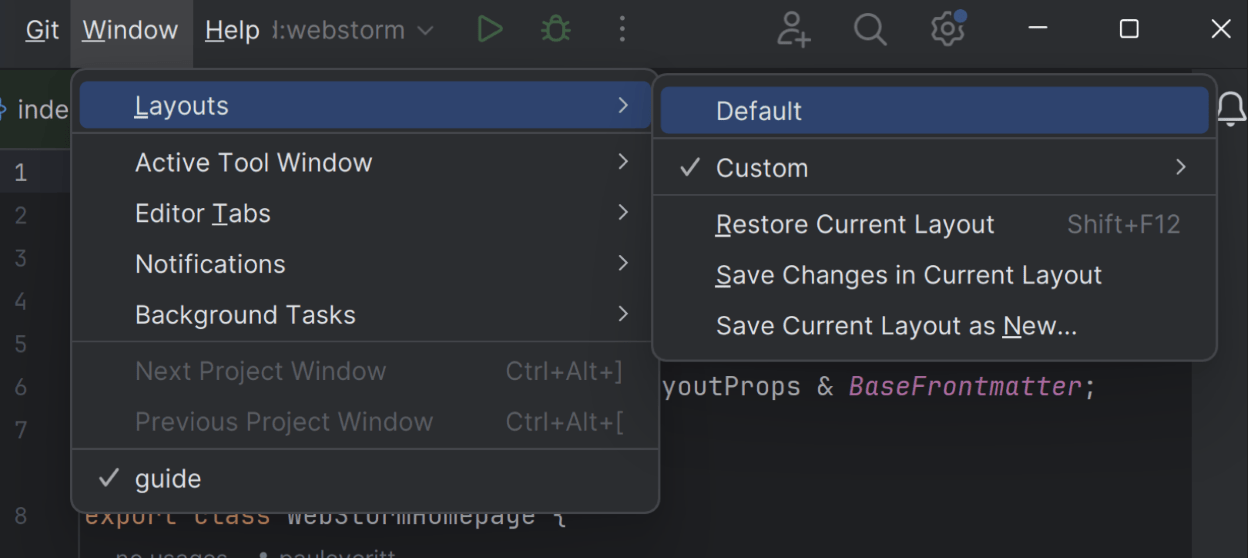The image size is (1248, 558).
Task: Choose the Default layout
Action: (759, 111)
